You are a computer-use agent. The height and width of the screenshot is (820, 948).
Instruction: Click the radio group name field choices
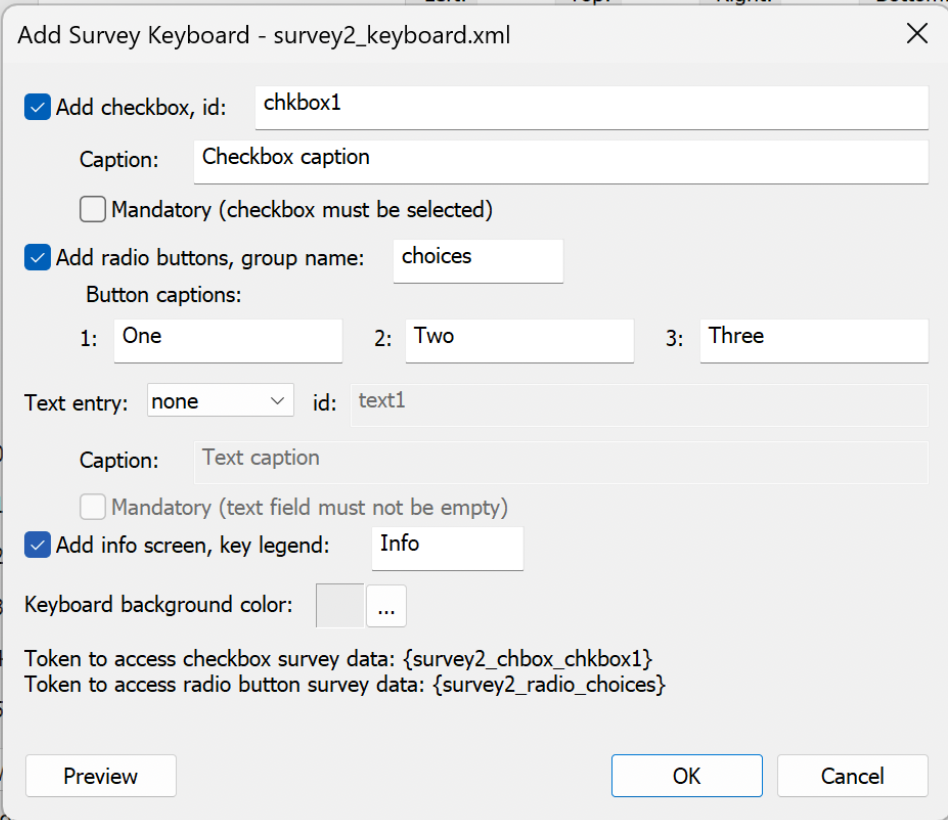coord(478,261)
